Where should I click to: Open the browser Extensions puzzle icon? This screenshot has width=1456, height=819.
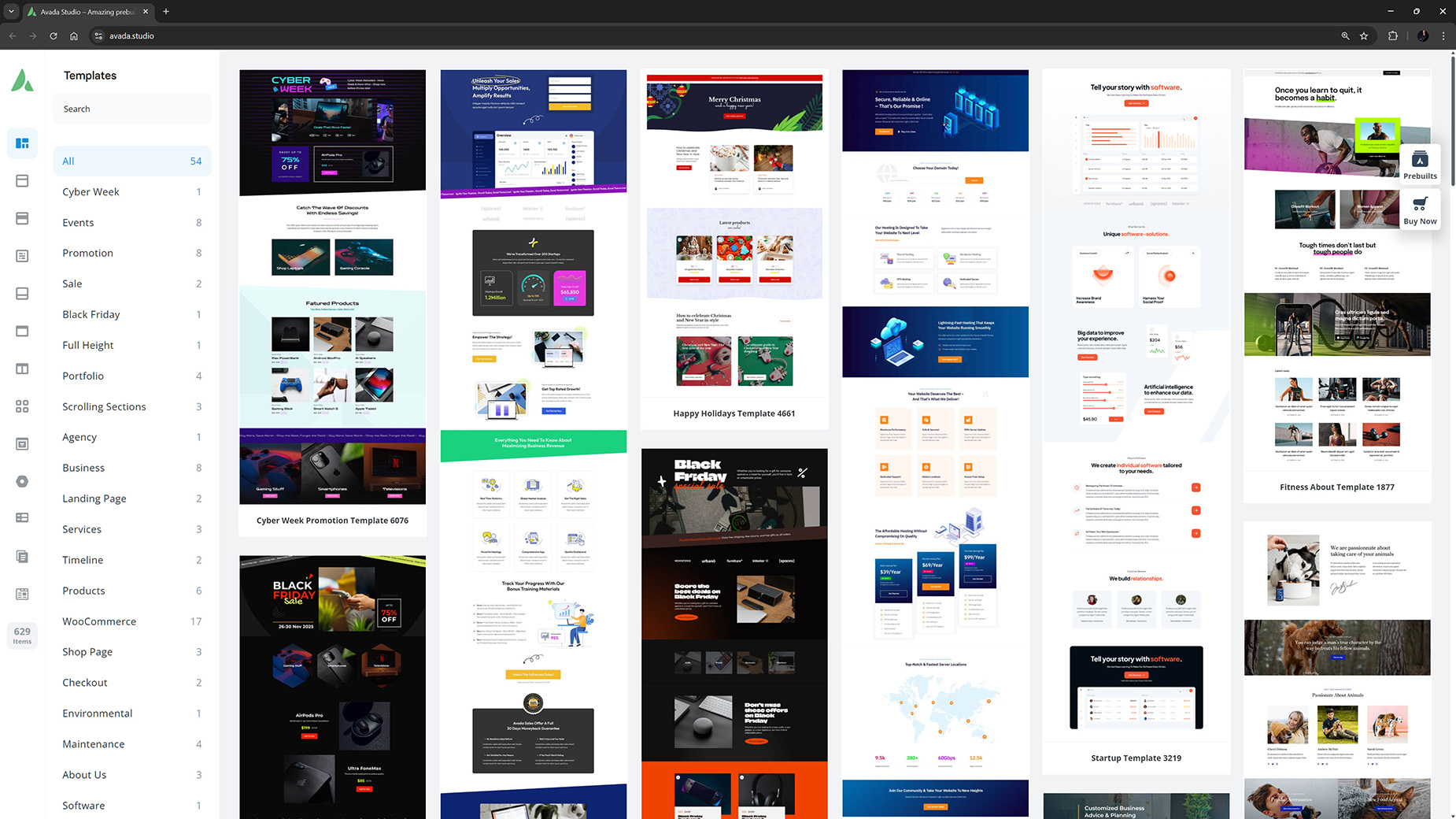click(1393, 35)
